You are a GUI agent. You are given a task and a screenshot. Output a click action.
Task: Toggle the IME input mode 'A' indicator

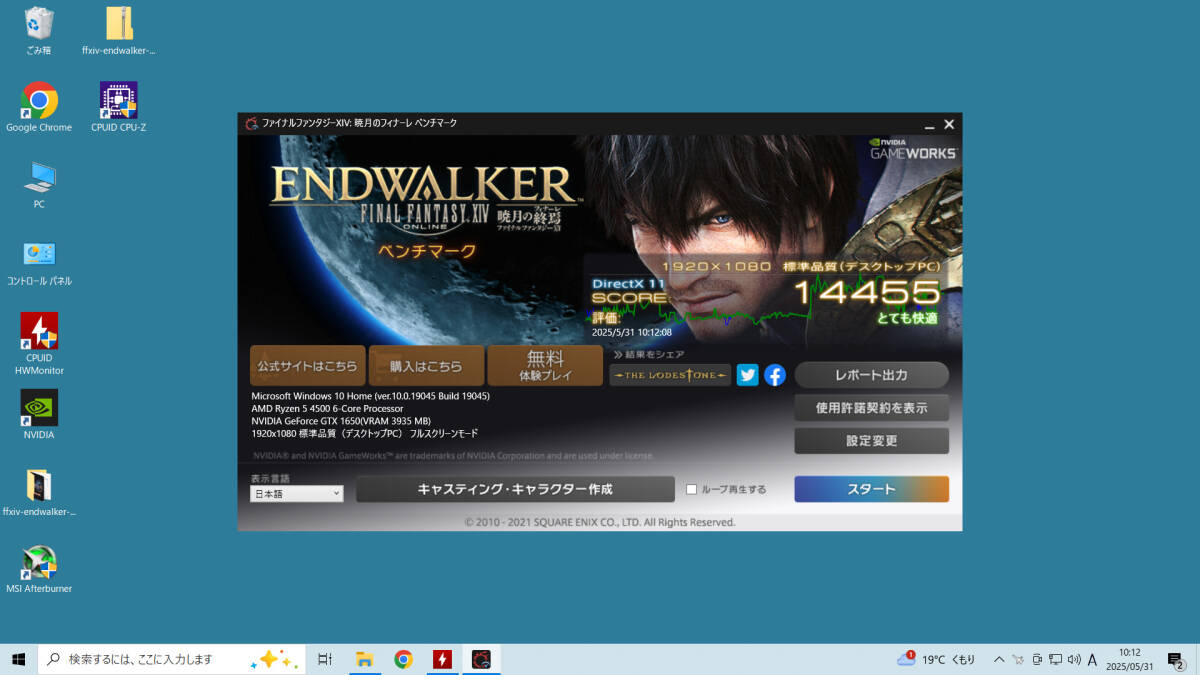pos(1093,659)
